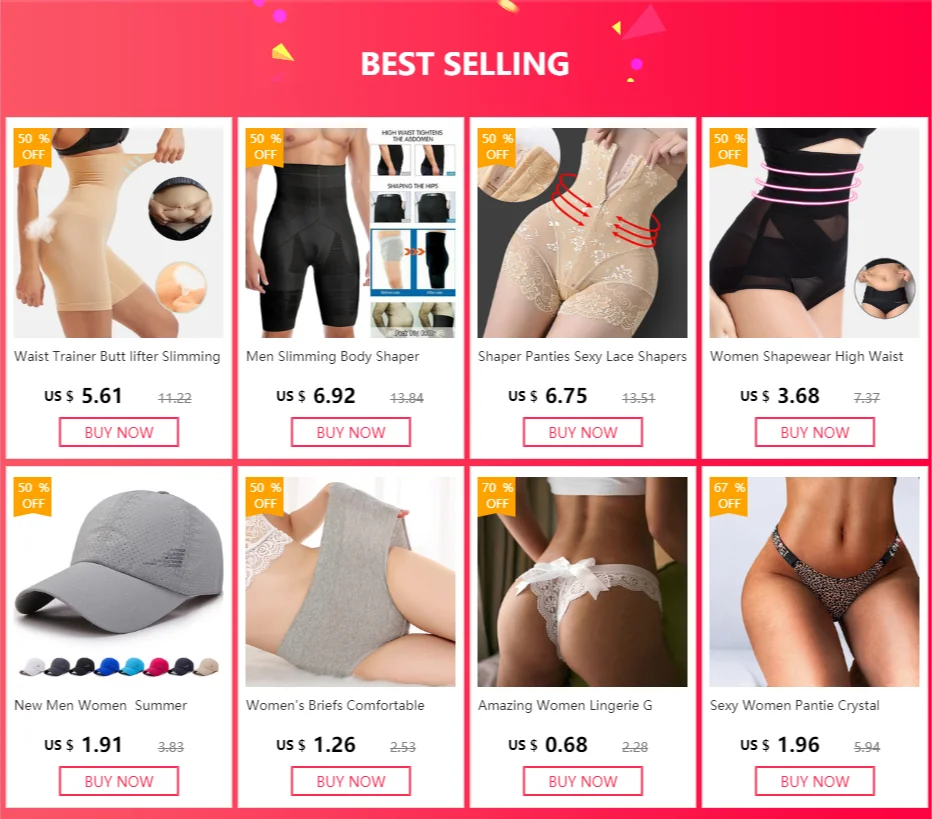Click BUY NOW for Amazing Women Lingerie G
This screenshot has width=932, height=819.
pyautogui.click(x=582, y=781)
